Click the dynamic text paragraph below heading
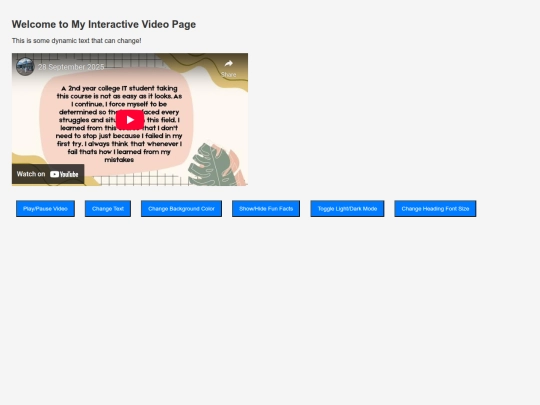Viewport: 540px width, 405px height. click(x=76, y=41)
